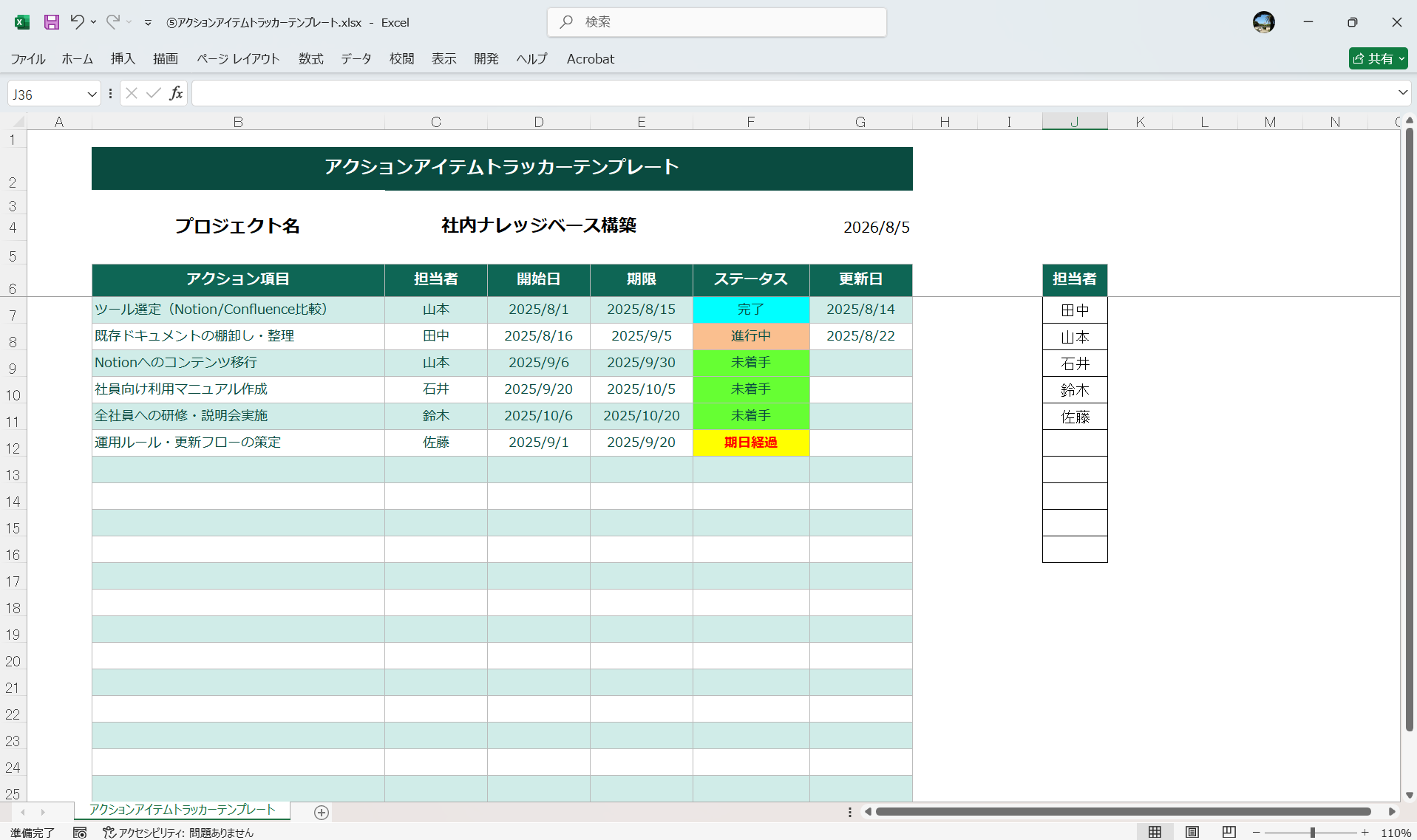Open the Acrobat ribbon tab
The width and height of the screenshot is (1417, 840).
(x=591, y=59)
